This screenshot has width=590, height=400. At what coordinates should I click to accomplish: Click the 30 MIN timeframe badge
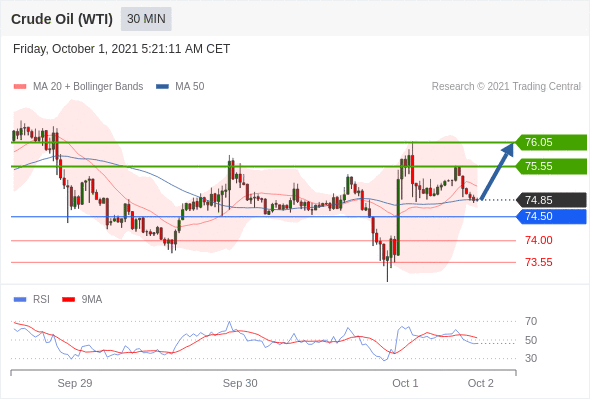[x=146, y=19]
